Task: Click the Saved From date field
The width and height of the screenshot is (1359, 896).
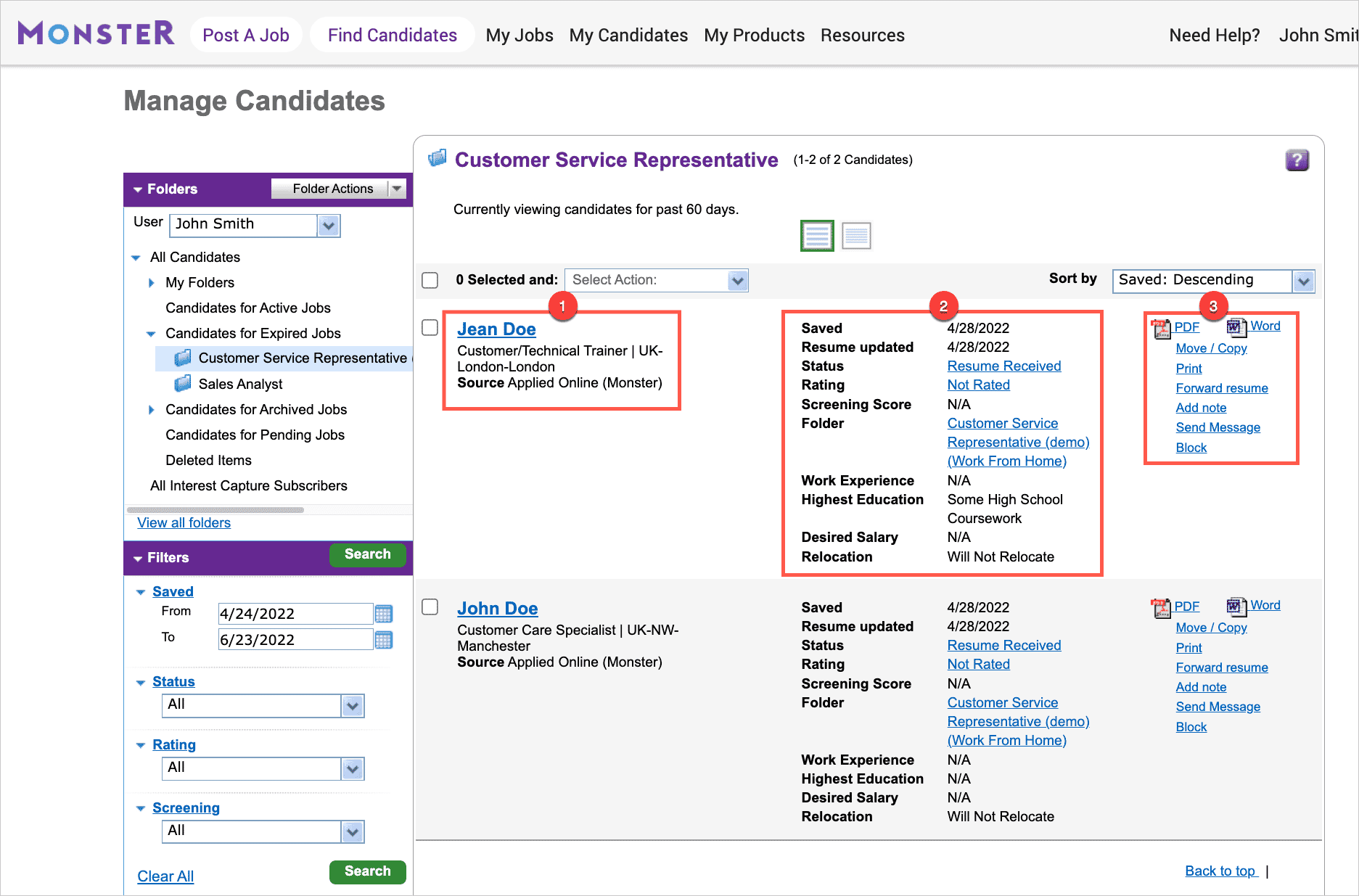Action: (x=295, y=615)
